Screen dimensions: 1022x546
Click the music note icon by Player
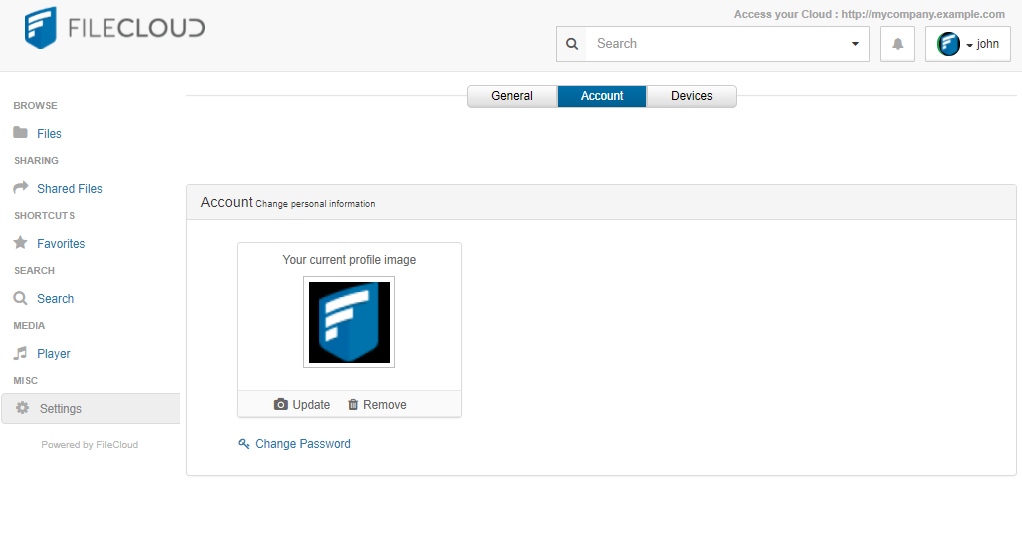[x=21, y=353]
